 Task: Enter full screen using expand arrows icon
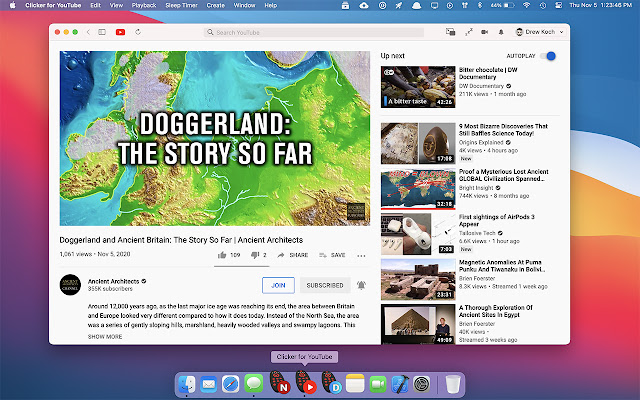469,32
